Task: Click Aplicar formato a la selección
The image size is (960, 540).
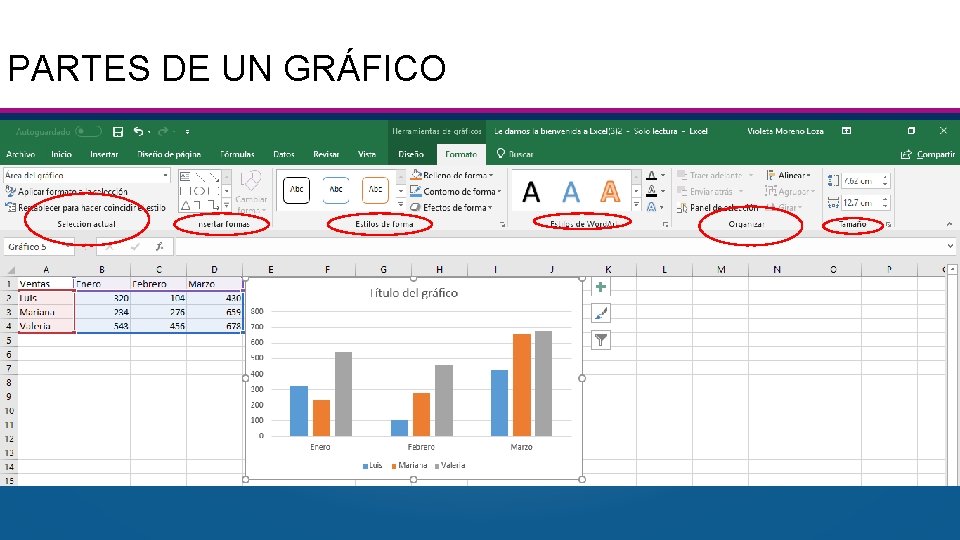Action: click(x=67, y=192)
